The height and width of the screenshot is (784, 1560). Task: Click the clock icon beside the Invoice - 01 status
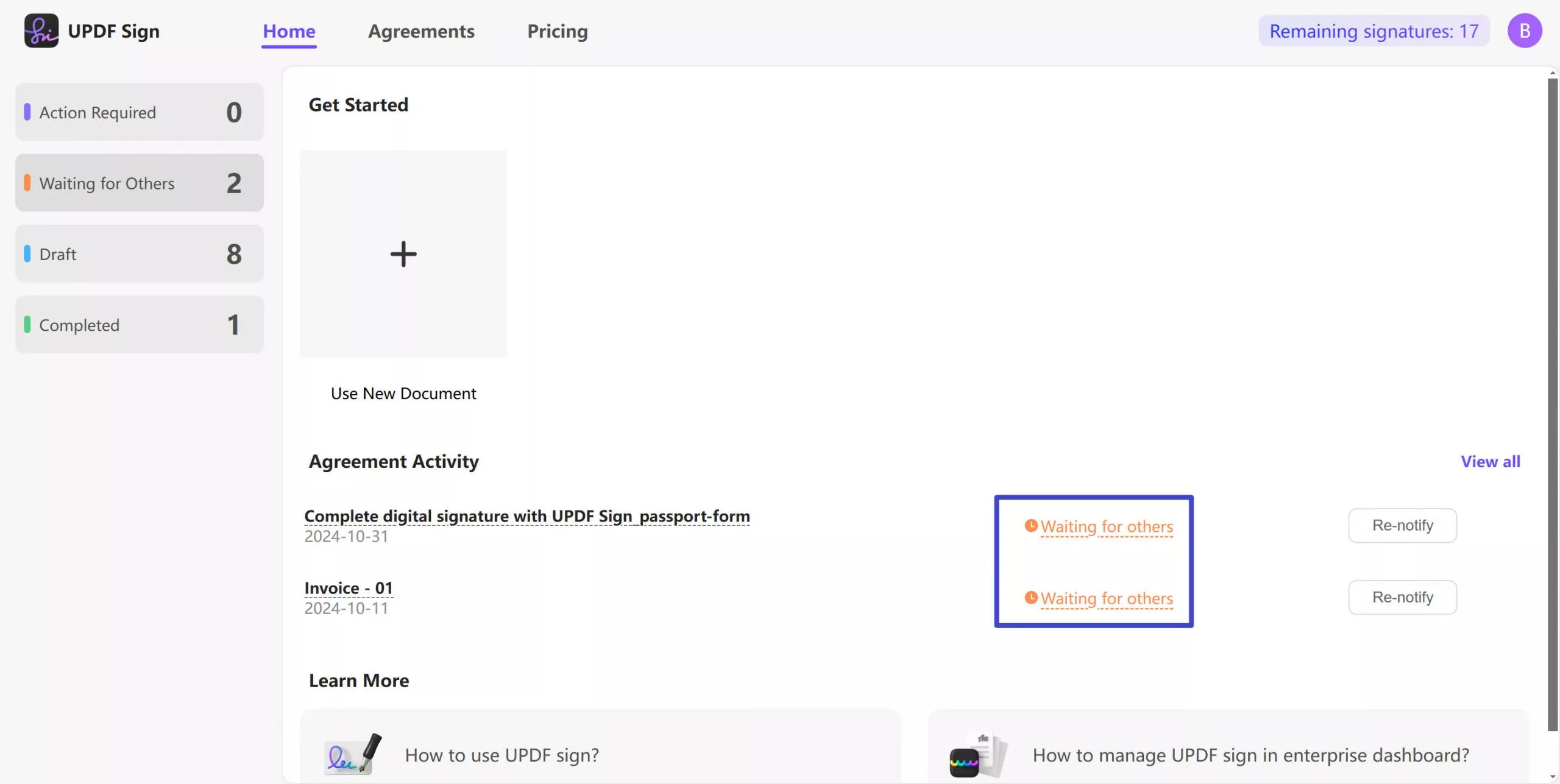(x=1031, y=598)
